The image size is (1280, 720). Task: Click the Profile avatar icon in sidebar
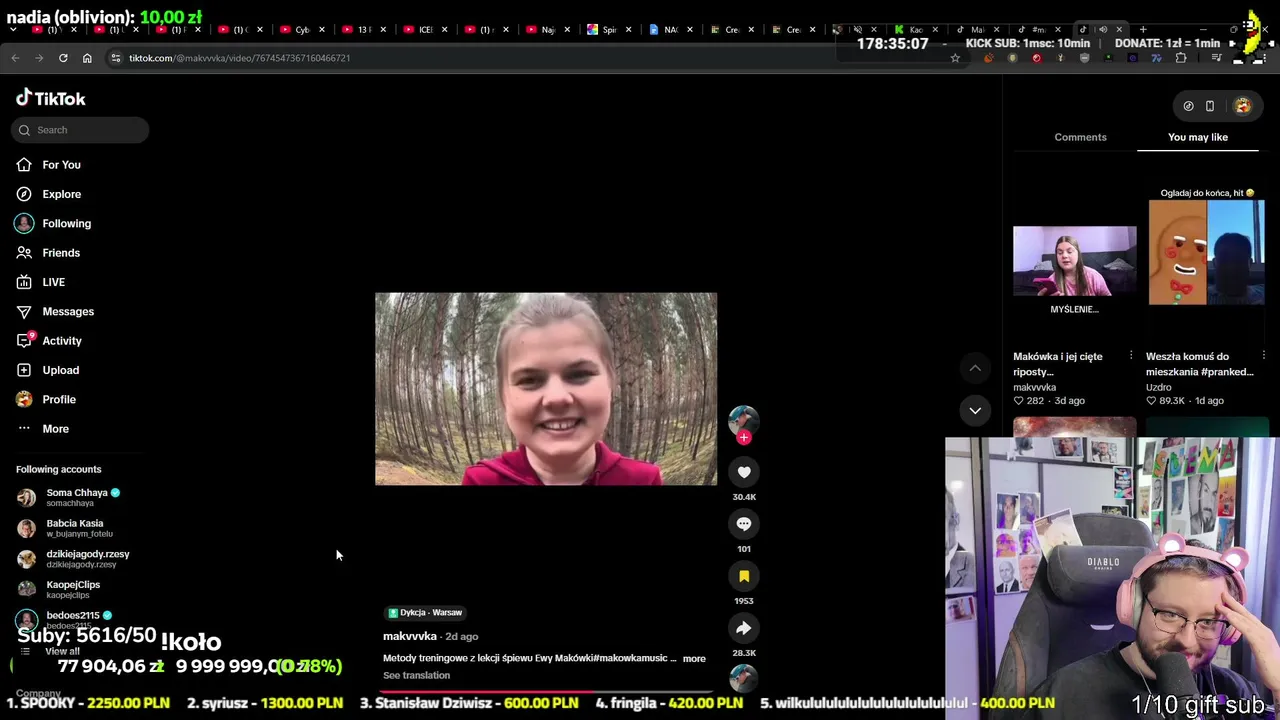(24, 399)
